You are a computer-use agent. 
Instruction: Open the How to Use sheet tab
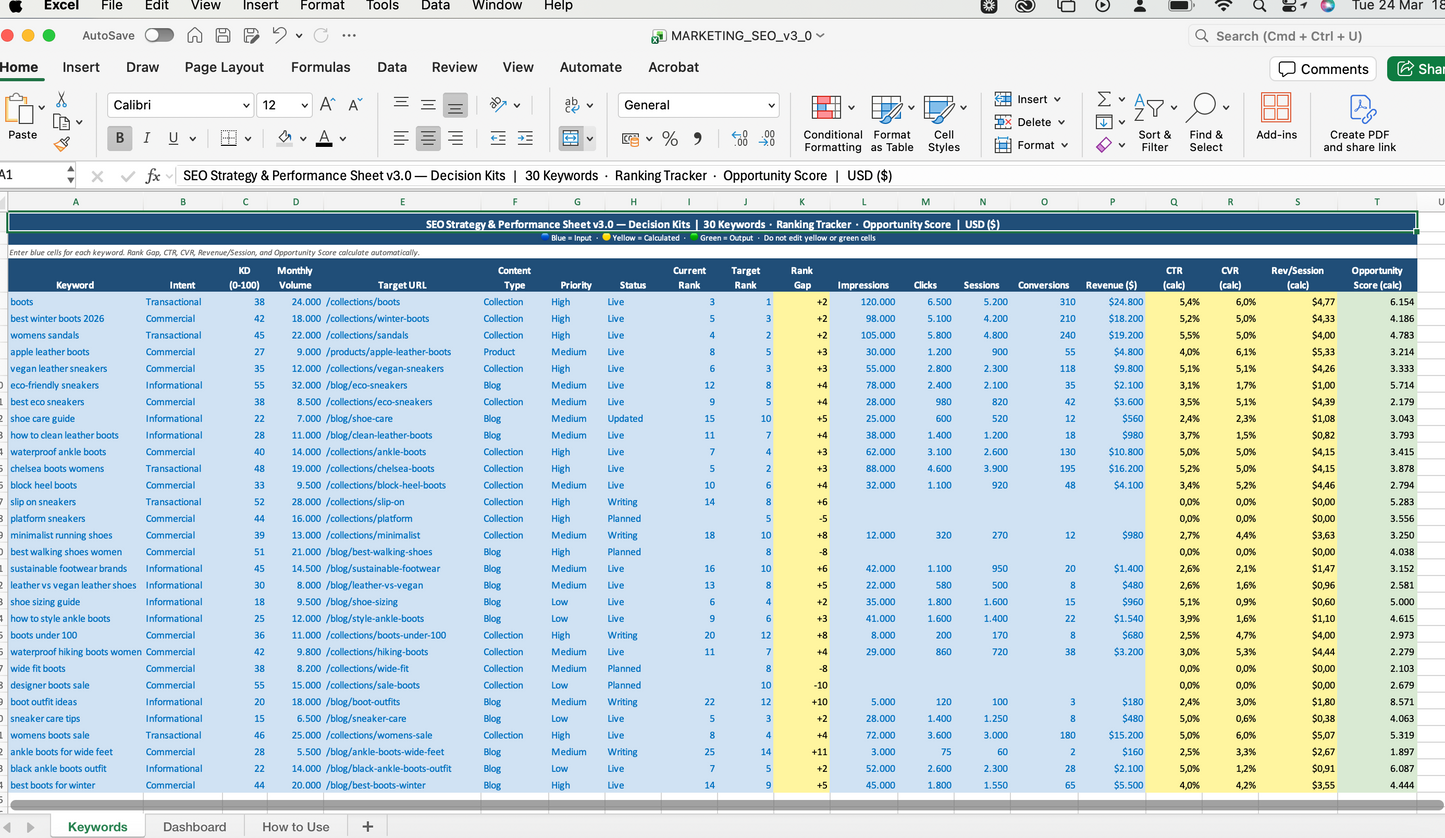pyautogui.click(x=295, y=827)
